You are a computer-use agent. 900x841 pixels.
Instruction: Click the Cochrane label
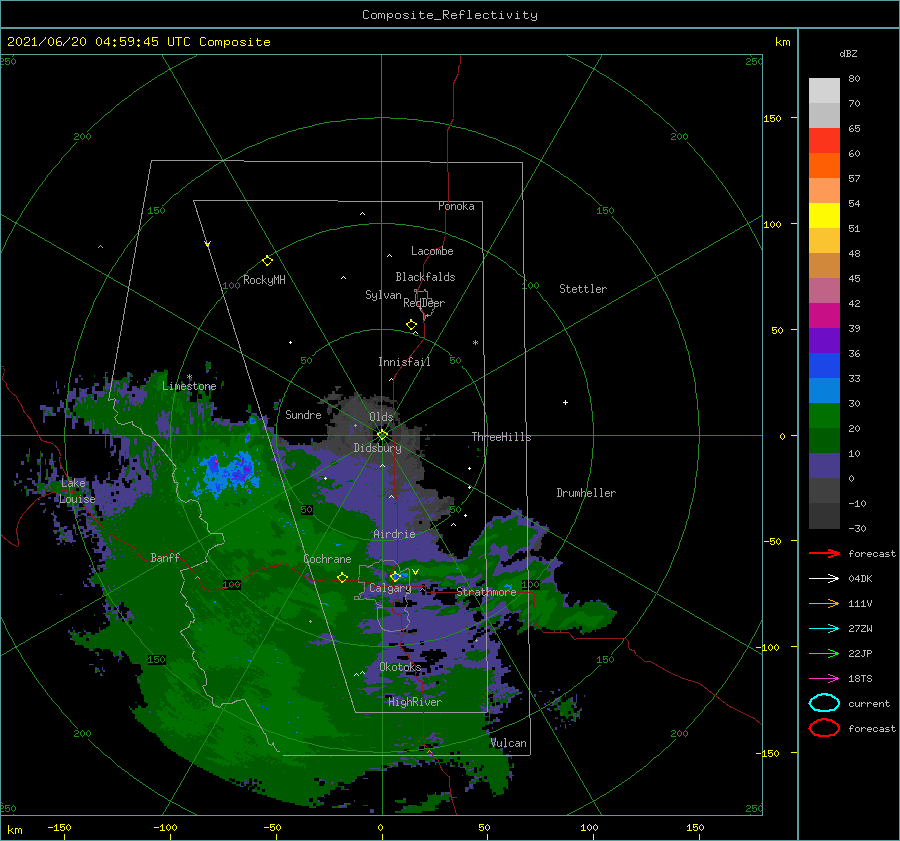327,559
